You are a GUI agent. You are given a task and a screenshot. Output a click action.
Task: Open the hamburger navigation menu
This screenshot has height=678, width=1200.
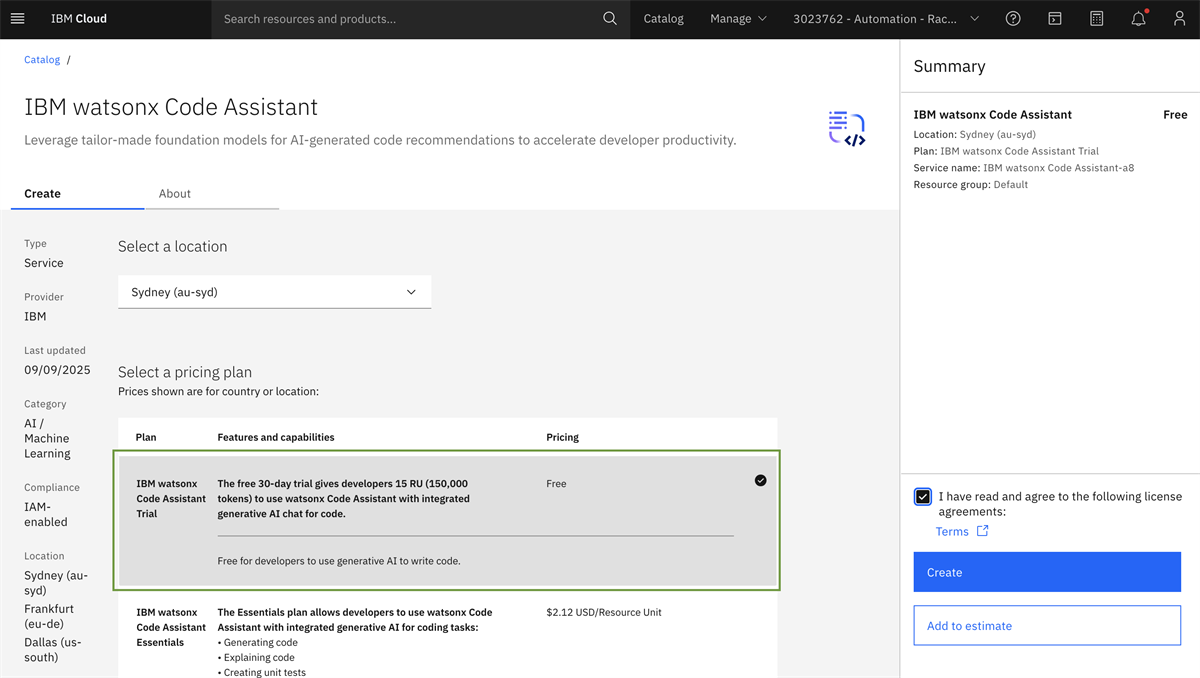pyautogui.click(x=17, y=19)
